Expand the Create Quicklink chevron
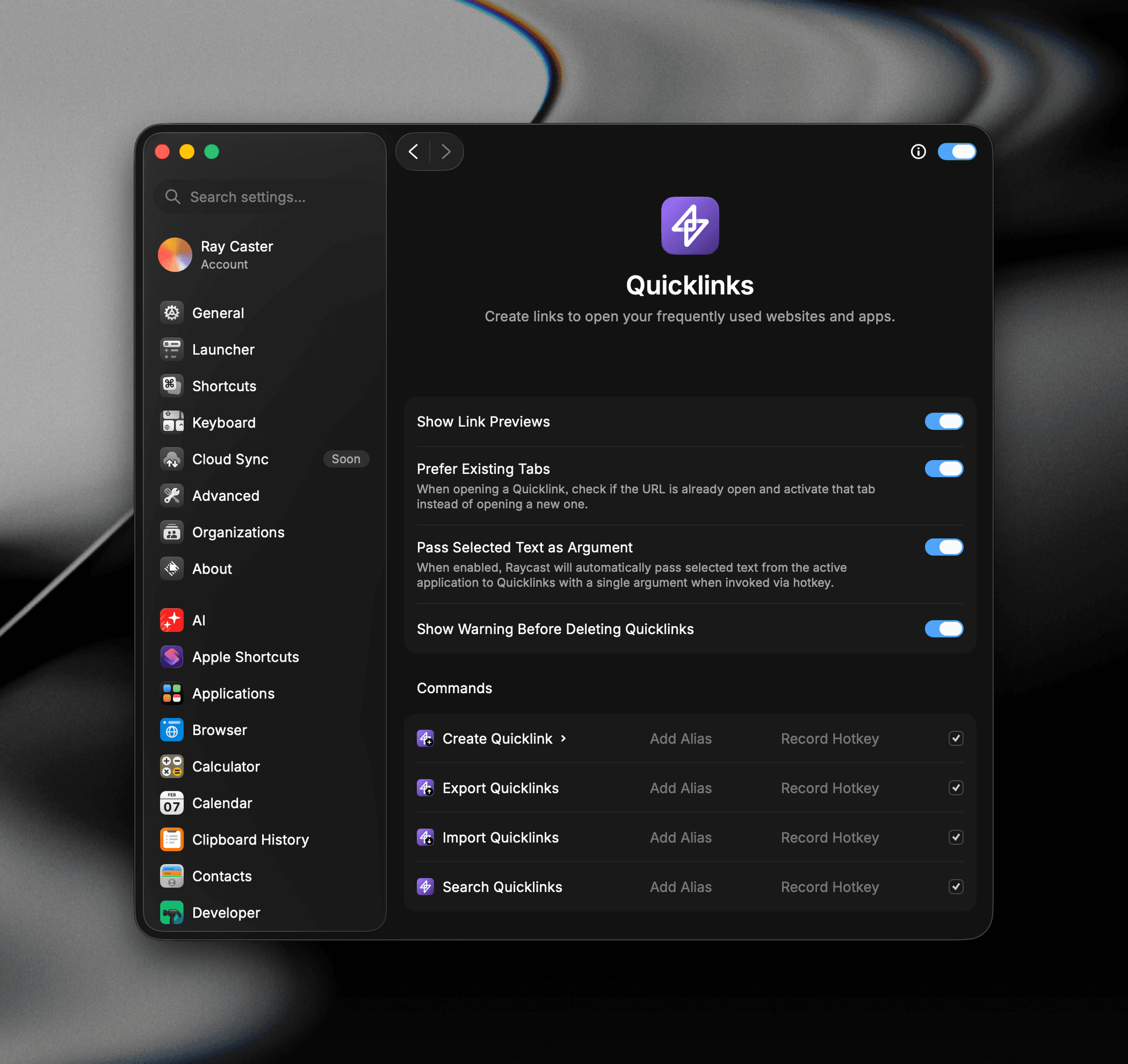The width and height of the screenshot is (1128, 1064). (563, 739)
